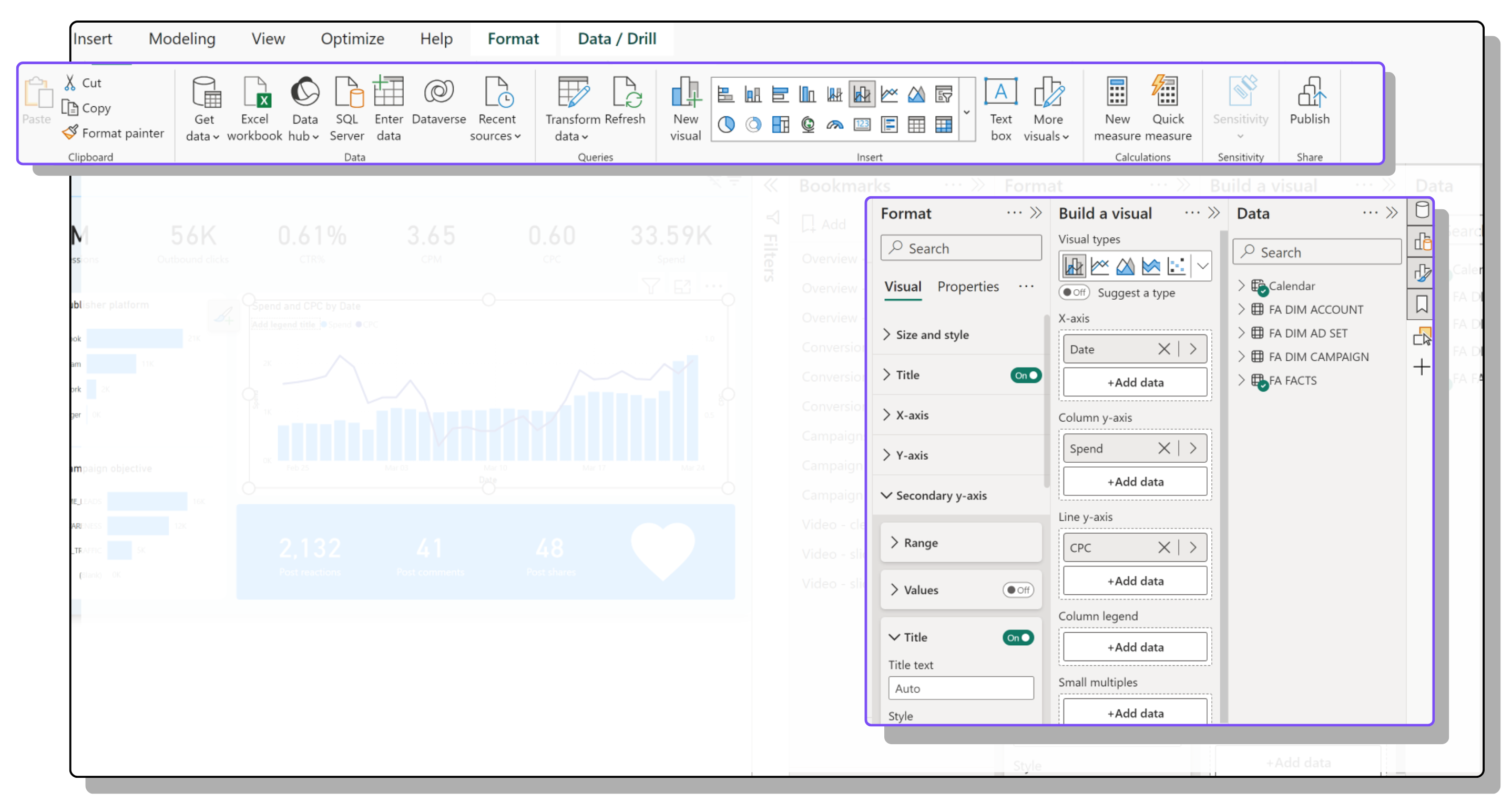Screen dimensions: 1512x812
Task: Switch to Properties tab in Format pane
Action: (968, 287)
